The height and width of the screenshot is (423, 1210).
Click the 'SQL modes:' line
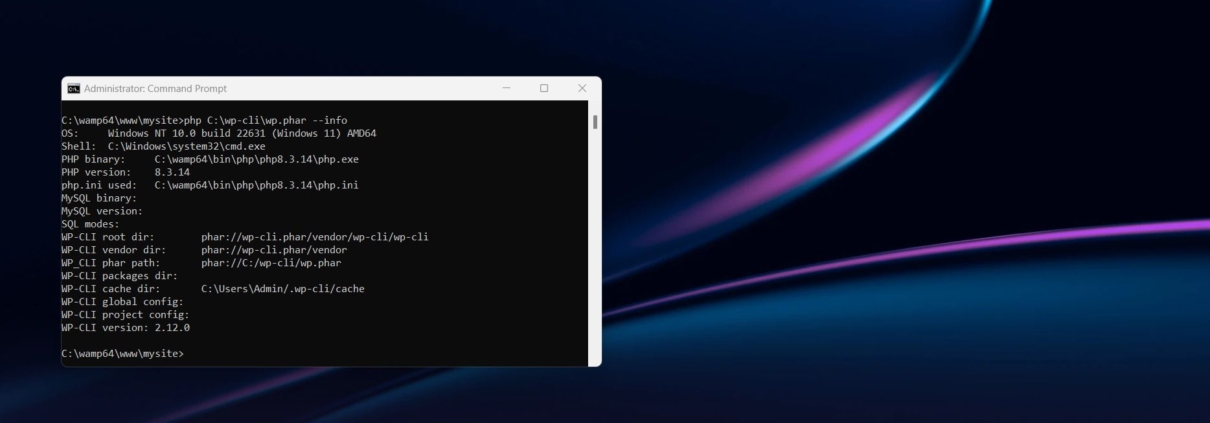coord(90,224)
